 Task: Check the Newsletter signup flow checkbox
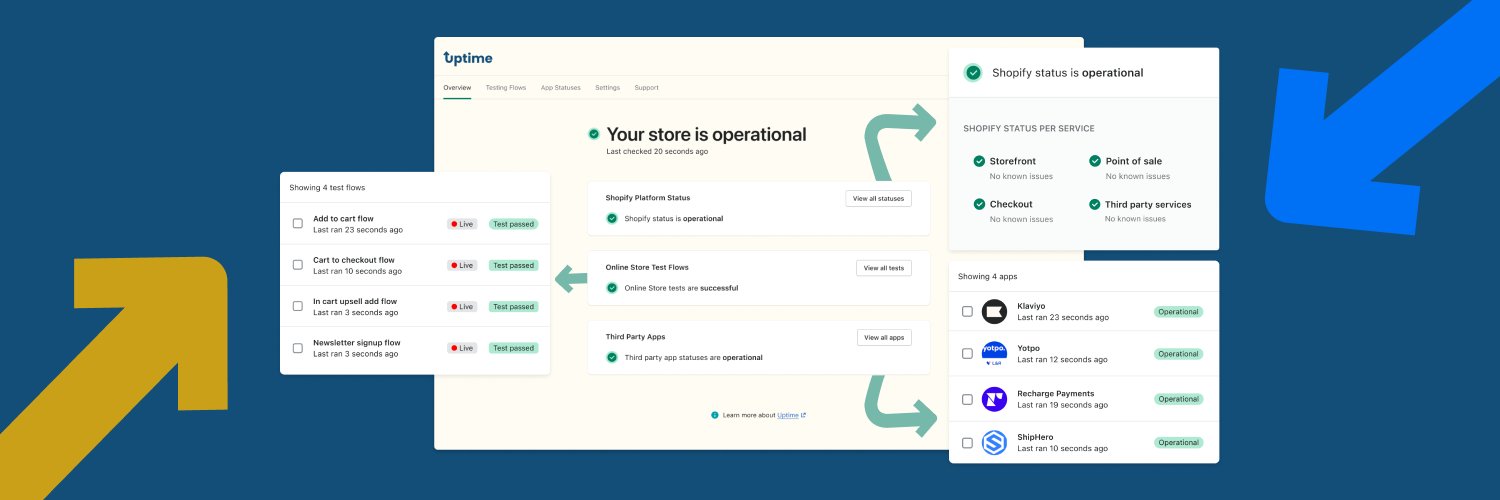point(297,348)
